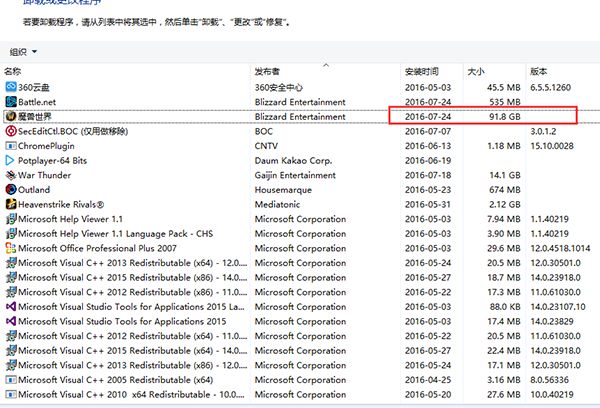Click the 91.8 GB size value
The width and height of the screenshot is (600, 408).
pos(505,116)
